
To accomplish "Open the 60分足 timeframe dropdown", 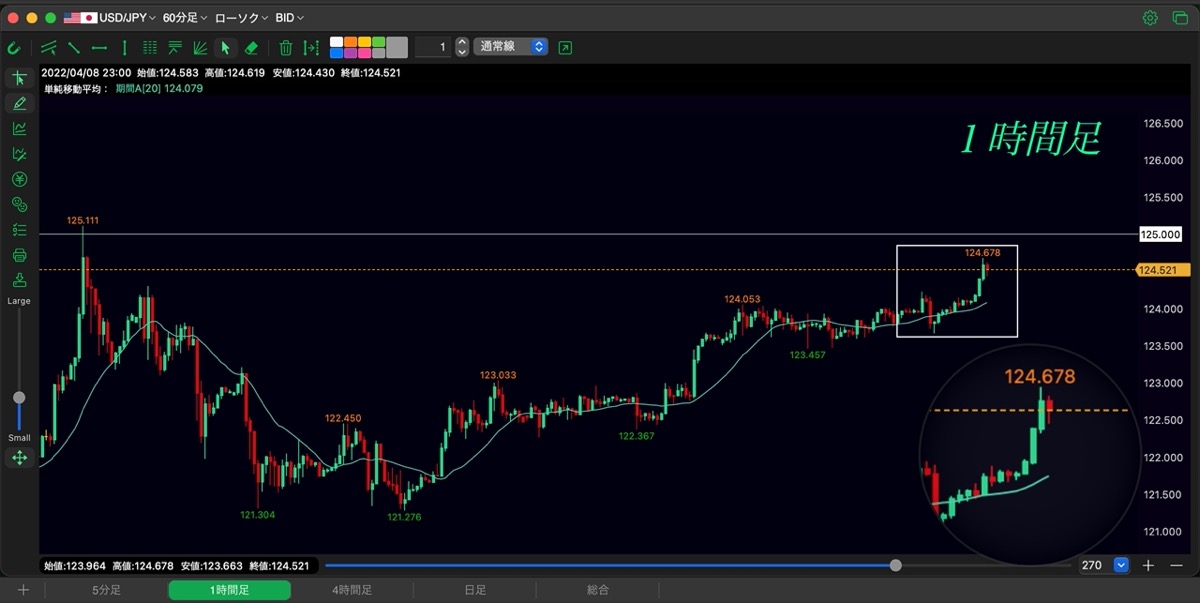I will 185,18.
